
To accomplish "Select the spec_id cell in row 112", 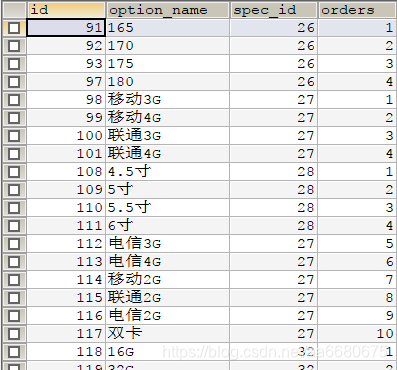I will 273,244.
